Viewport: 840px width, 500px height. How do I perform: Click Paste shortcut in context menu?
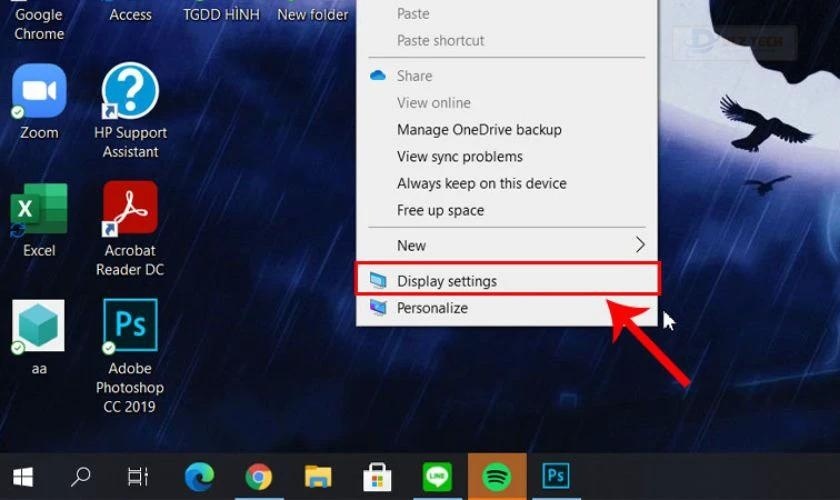click(x=507, y=41)
